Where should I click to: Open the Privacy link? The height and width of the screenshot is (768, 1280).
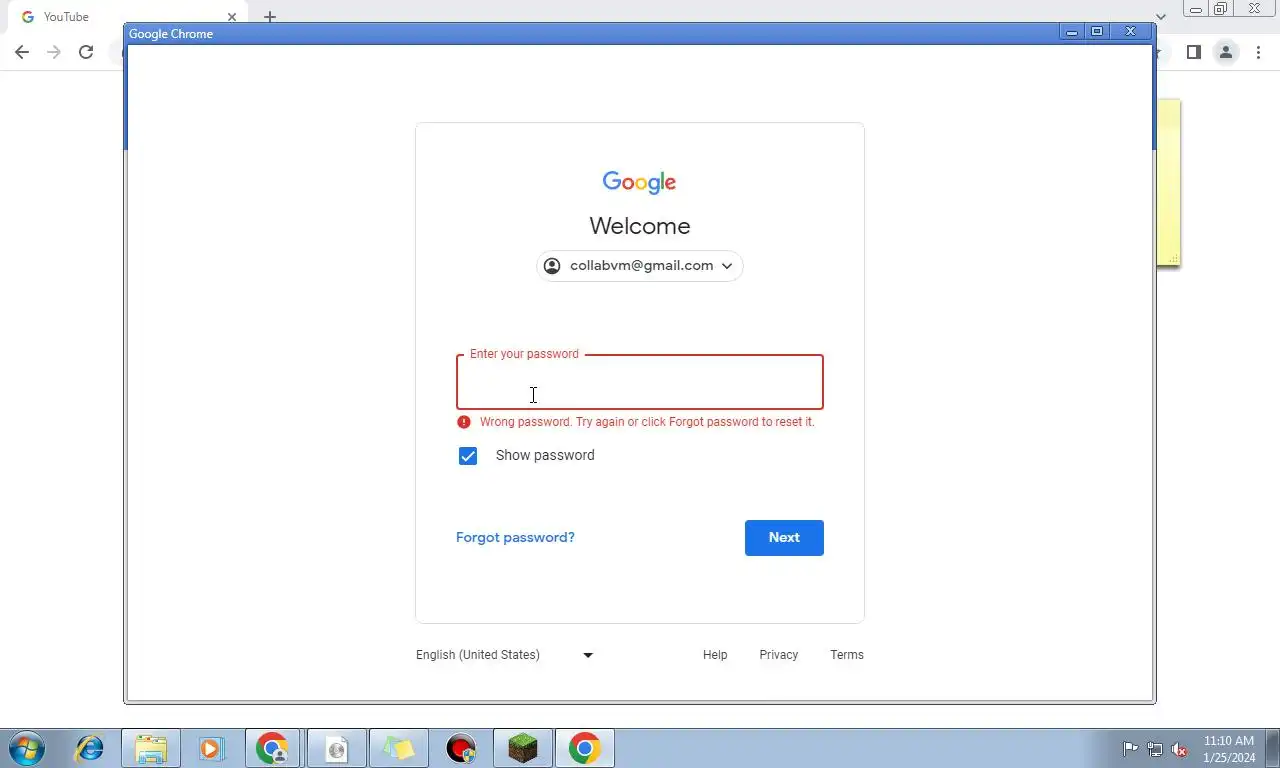click(x=778, y=655)
